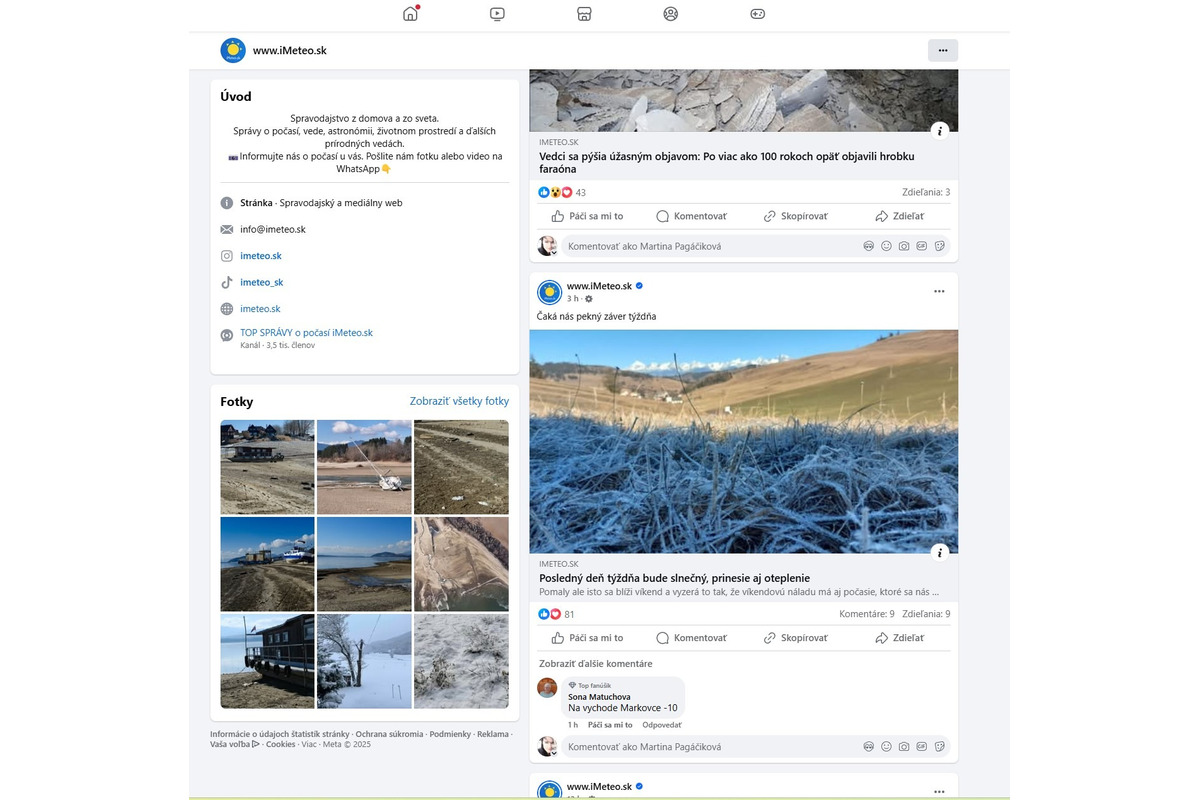The image size is (1200, 800).
Task: Like the pharaoh tomb discovery post
Action: click(x=587, y=216)
